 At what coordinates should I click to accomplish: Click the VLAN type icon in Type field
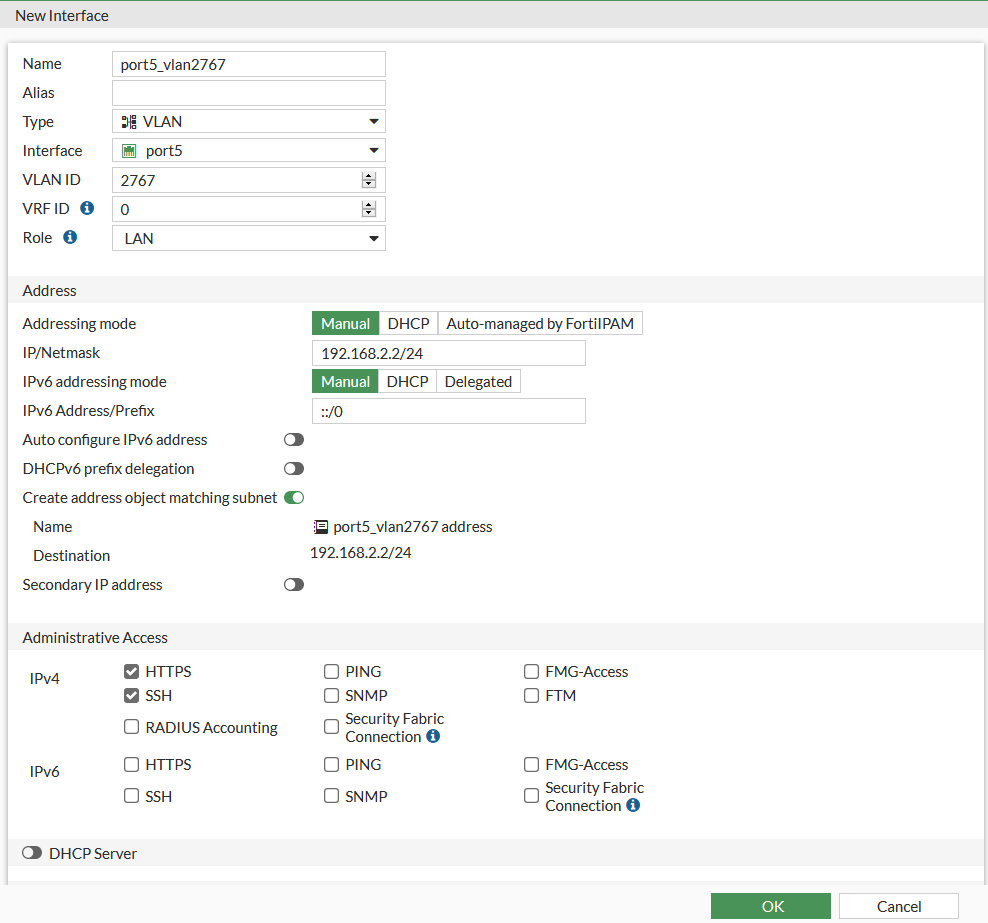(128, 121)
